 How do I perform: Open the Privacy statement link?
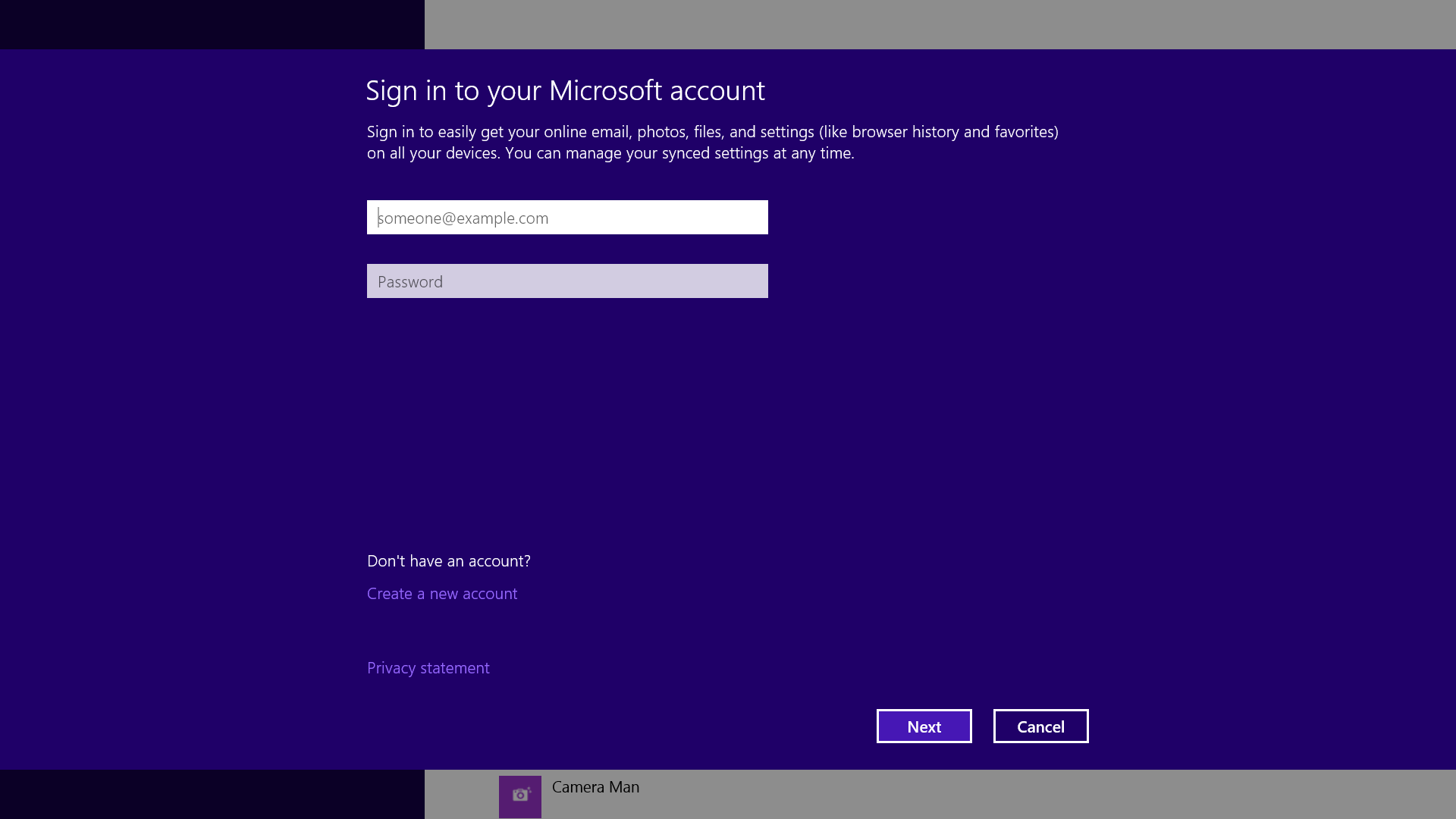click(x=428, y=668)
